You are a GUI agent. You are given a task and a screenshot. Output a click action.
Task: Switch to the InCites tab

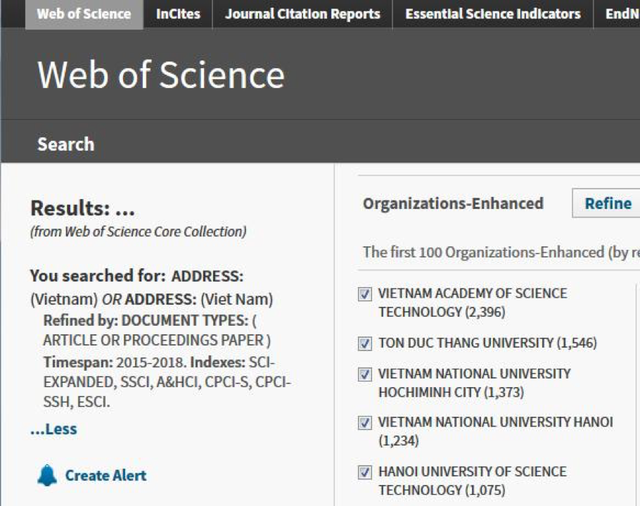(178, 14)
